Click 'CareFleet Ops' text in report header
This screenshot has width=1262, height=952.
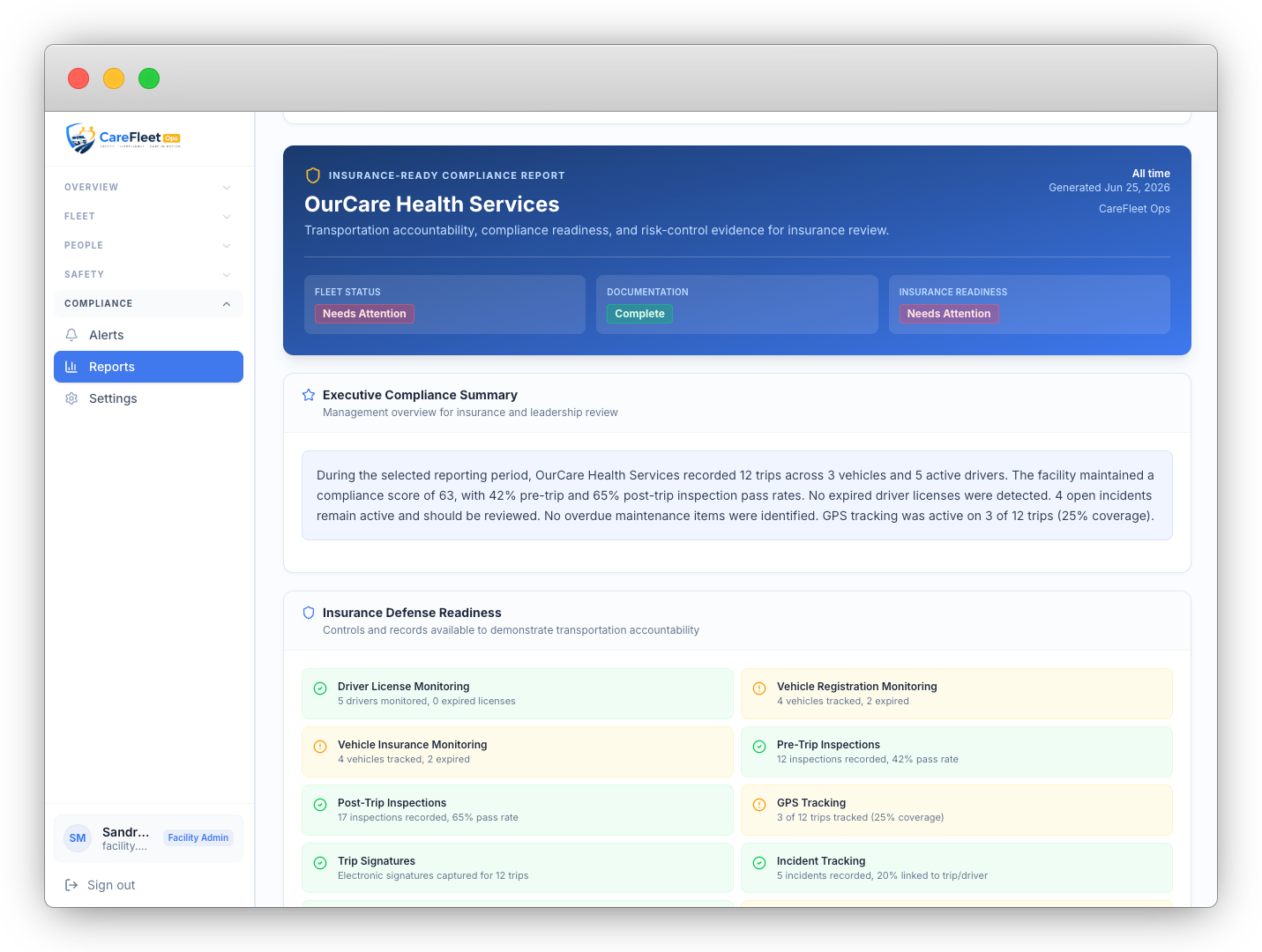[1134, 209]
